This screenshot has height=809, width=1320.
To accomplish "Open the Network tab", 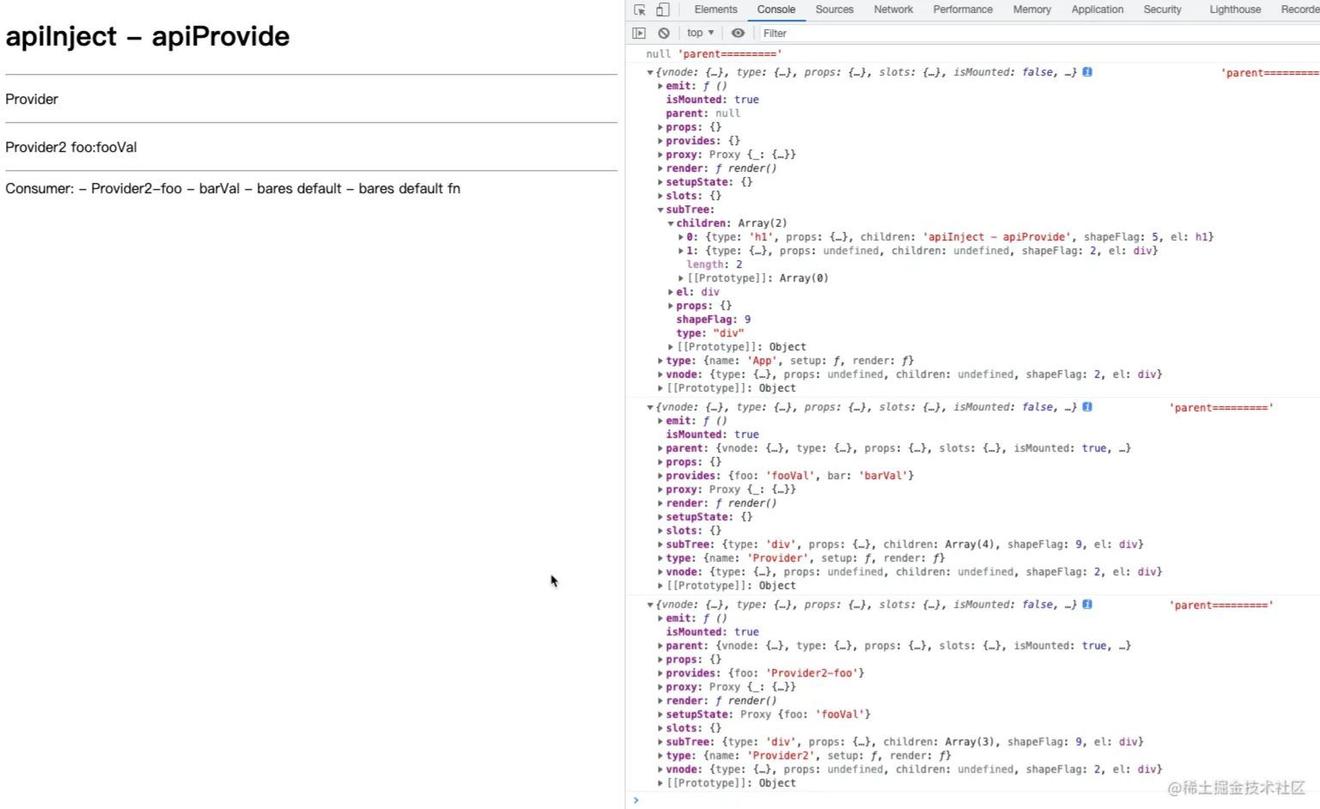I will [x=893, y=10].
